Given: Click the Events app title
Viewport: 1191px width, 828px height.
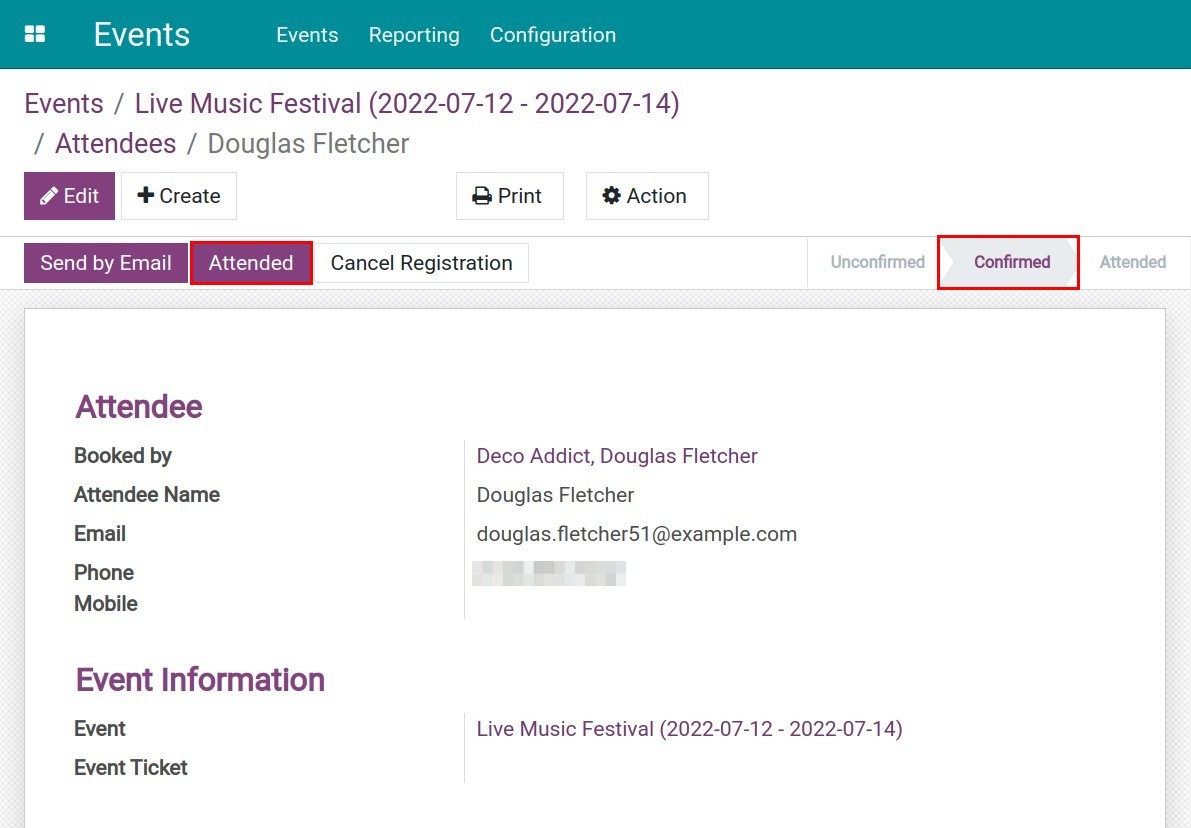Looking at the screenshot, I should 141,35.
